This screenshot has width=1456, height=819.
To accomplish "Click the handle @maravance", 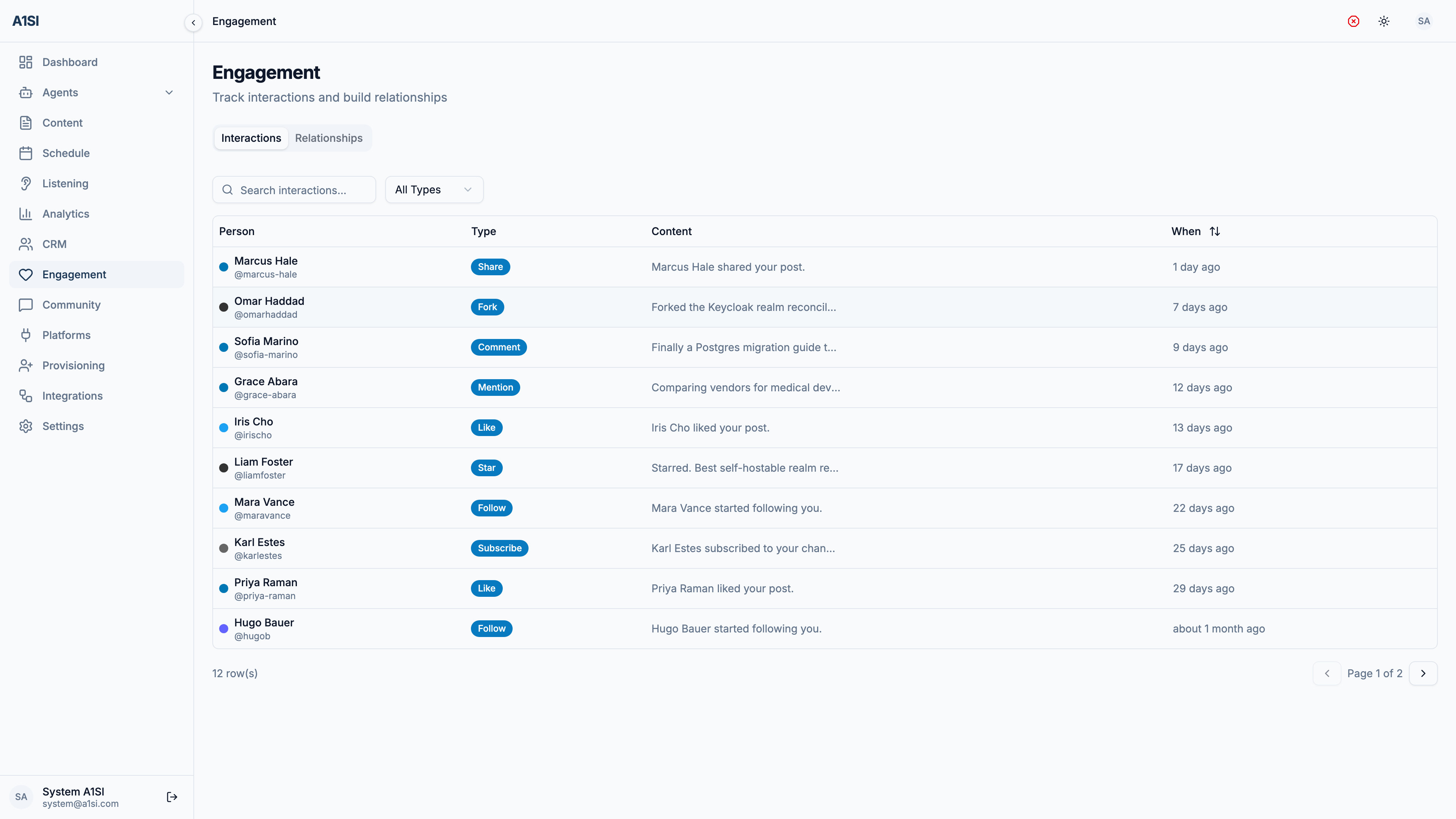I will coord(262,516).
